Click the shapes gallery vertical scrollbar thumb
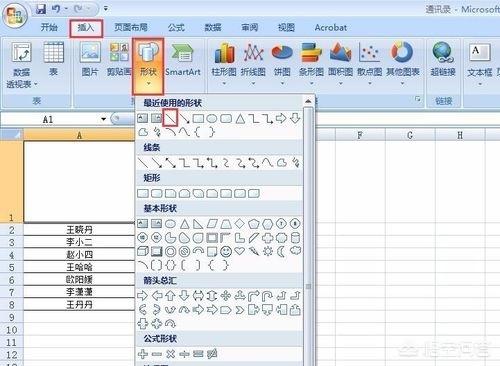Viewport: 500px width, 366px height. 308,286
